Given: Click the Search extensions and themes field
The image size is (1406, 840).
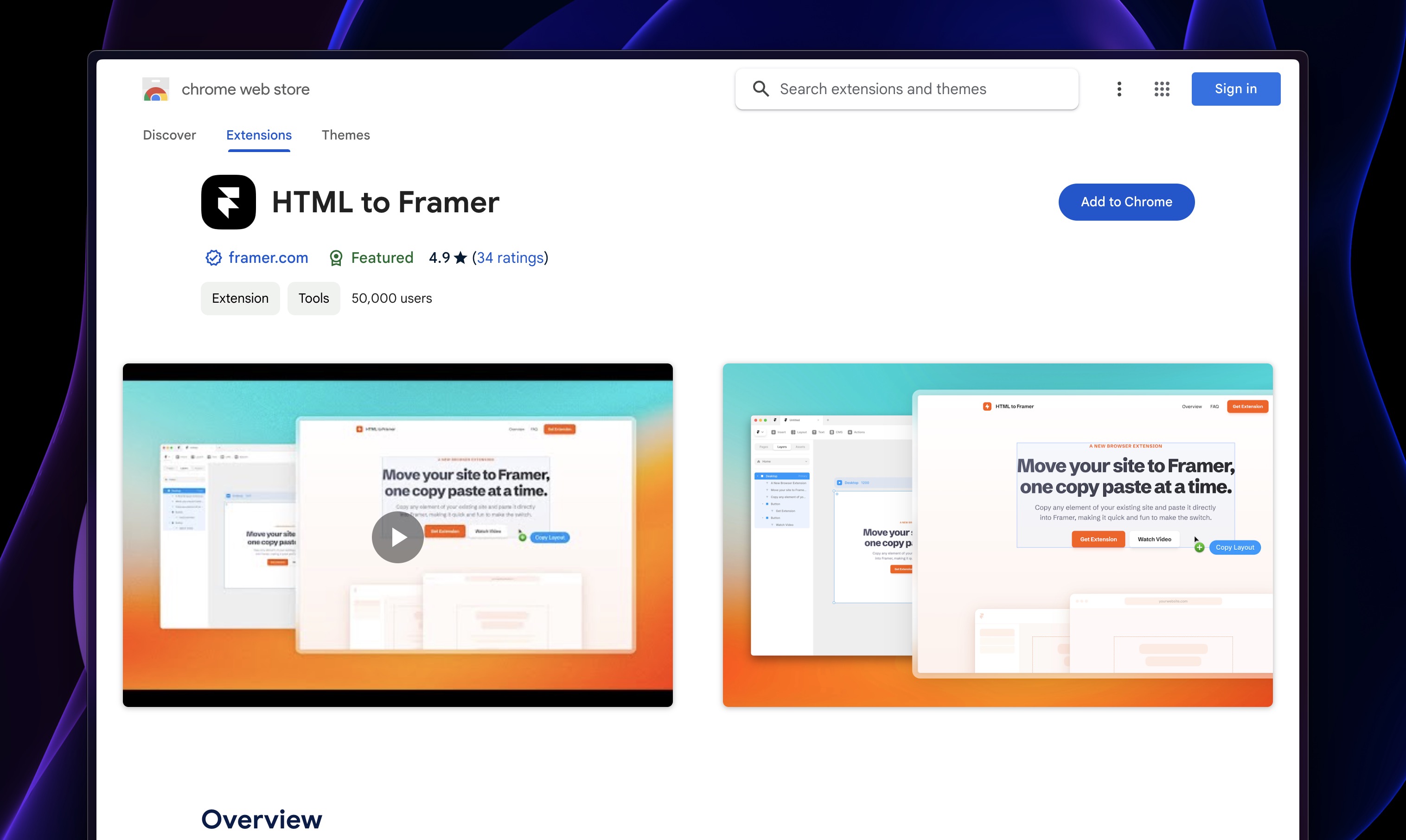Looking at the screenshot, I should click(x=905, y=88).
